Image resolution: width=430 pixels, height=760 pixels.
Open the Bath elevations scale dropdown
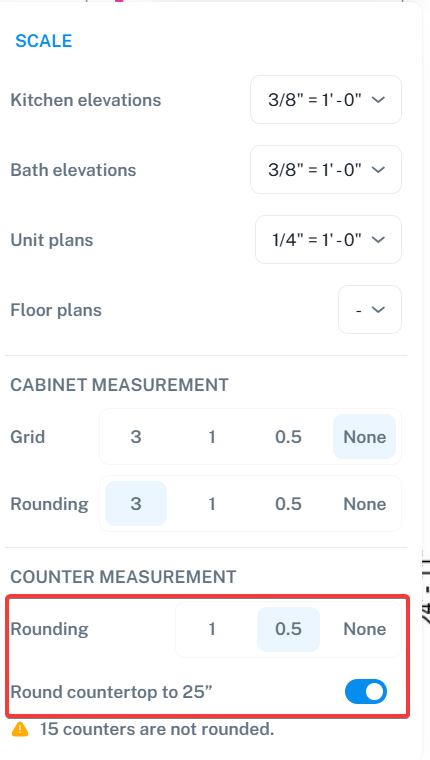(x=326, y=170)
